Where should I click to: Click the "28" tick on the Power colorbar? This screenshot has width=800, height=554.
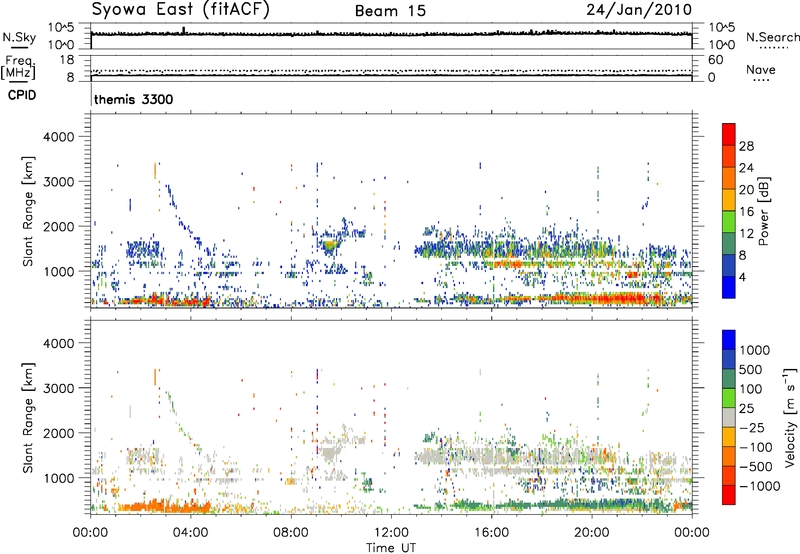746,146
